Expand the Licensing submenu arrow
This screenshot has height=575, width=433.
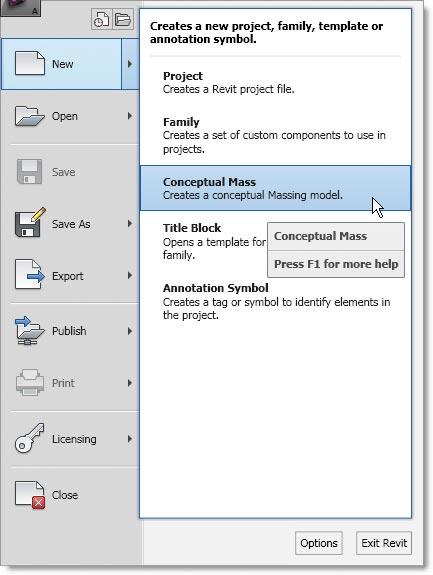tap(130, 439)
